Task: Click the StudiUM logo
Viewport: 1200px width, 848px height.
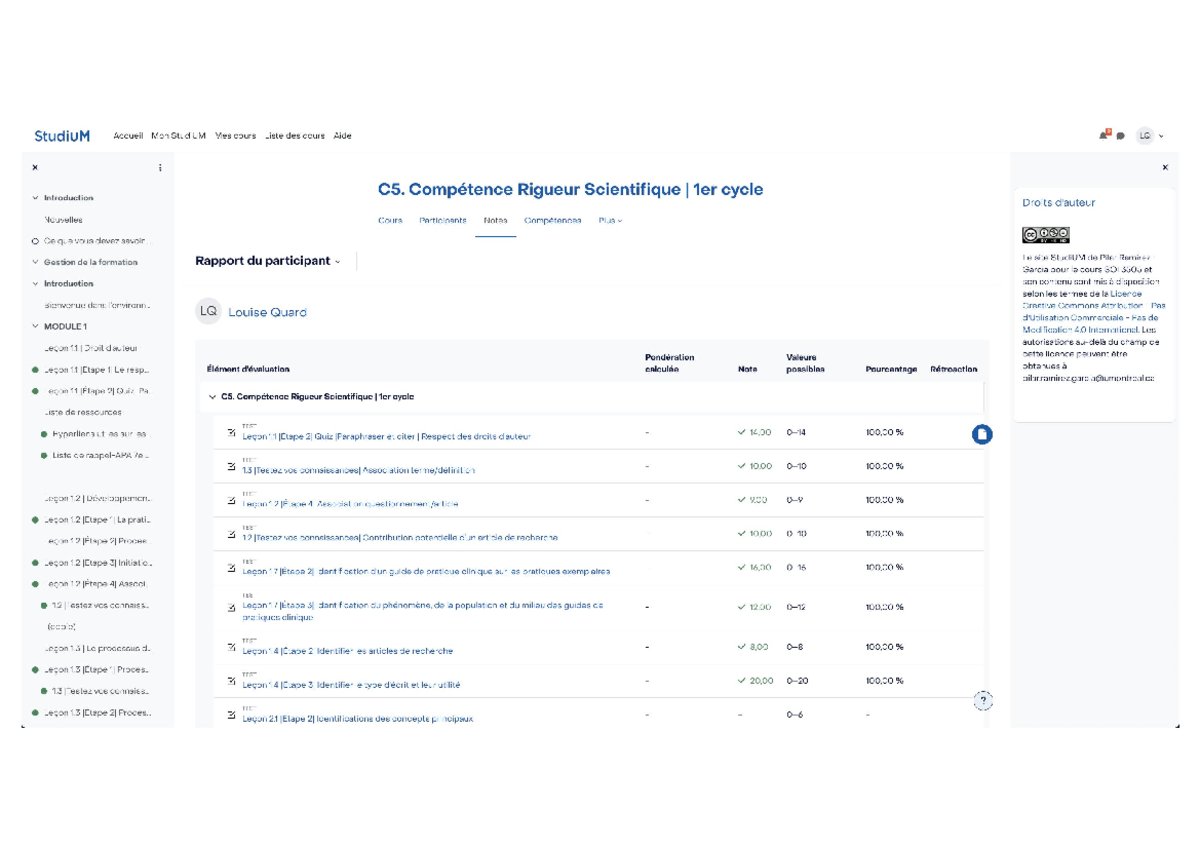Action: (x=62, y=136)
